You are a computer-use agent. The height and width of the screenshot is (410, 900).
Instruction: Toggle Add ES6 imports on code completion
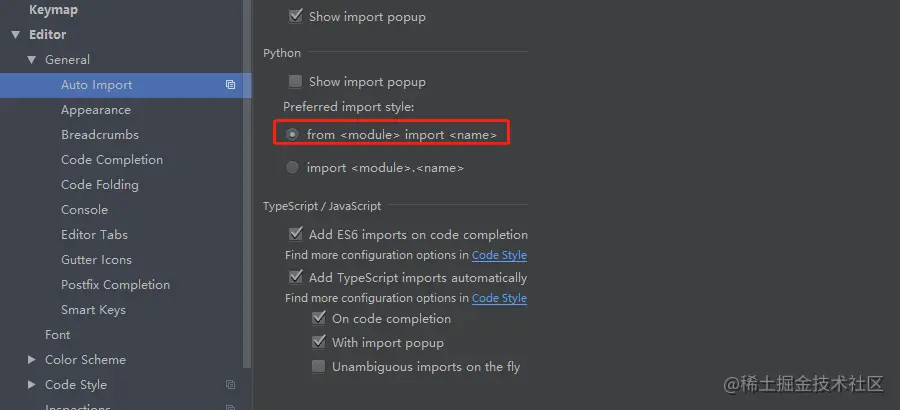296,234
